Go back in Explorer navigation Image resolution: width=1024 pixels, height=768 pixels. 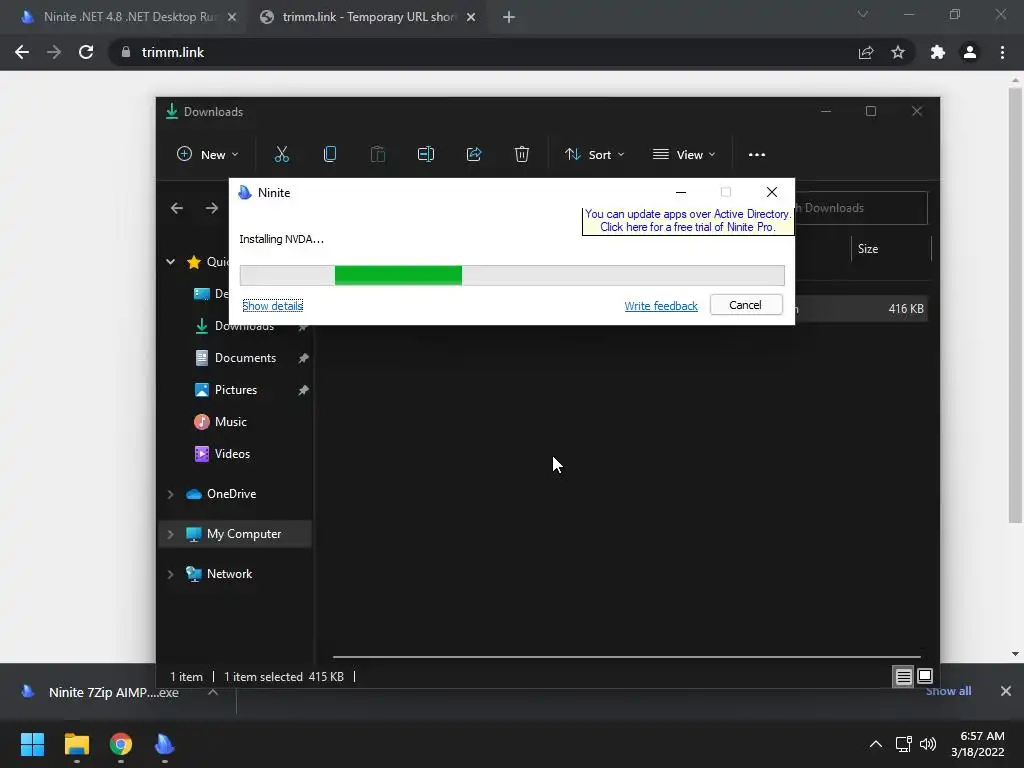[x=176, y=208]
